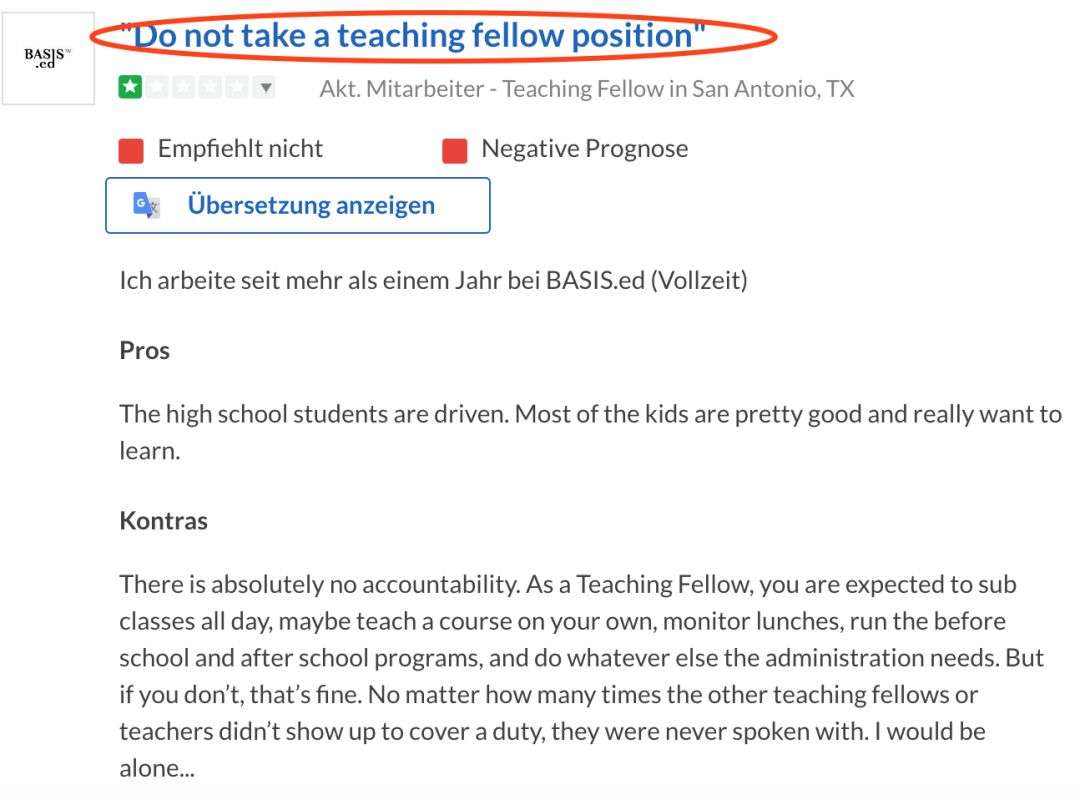
Task: Click the Kontras section heading
Action: coord(163,521)
